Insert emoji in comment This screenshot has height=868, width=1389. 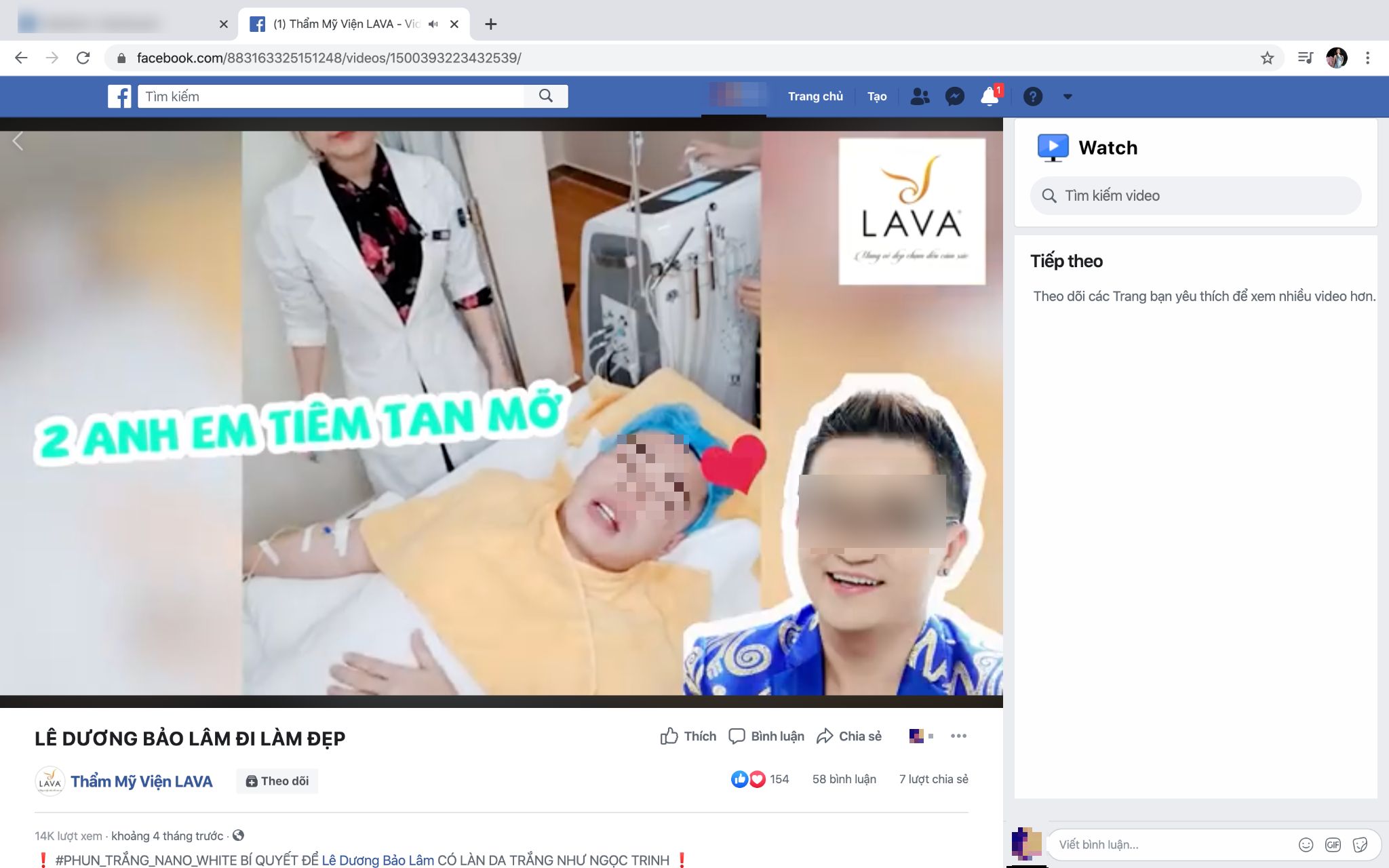pos(1306,845)
